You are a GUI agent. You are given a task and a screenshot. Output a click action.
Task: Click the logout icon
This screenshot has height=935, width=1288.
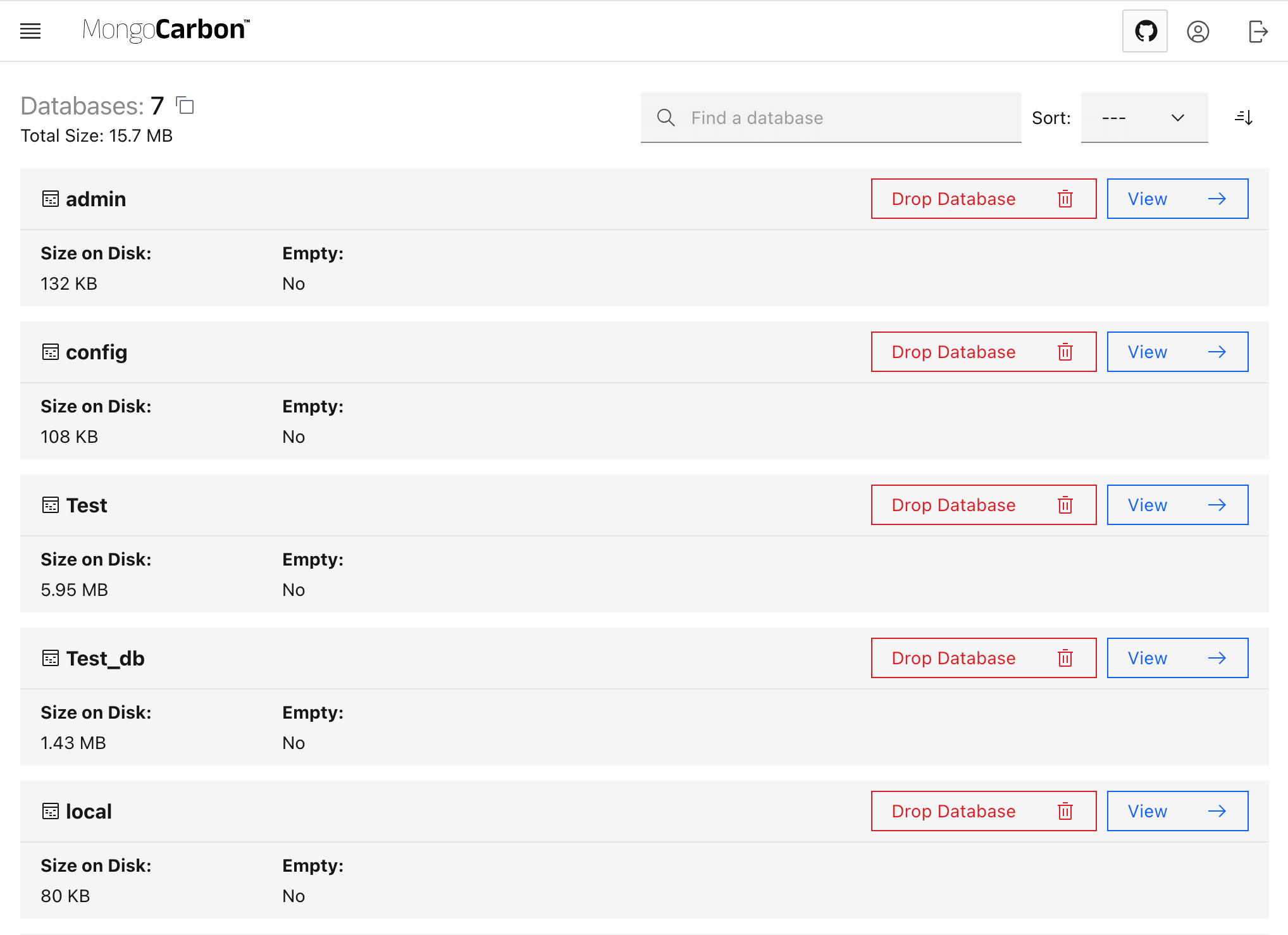coord(1258,31)
